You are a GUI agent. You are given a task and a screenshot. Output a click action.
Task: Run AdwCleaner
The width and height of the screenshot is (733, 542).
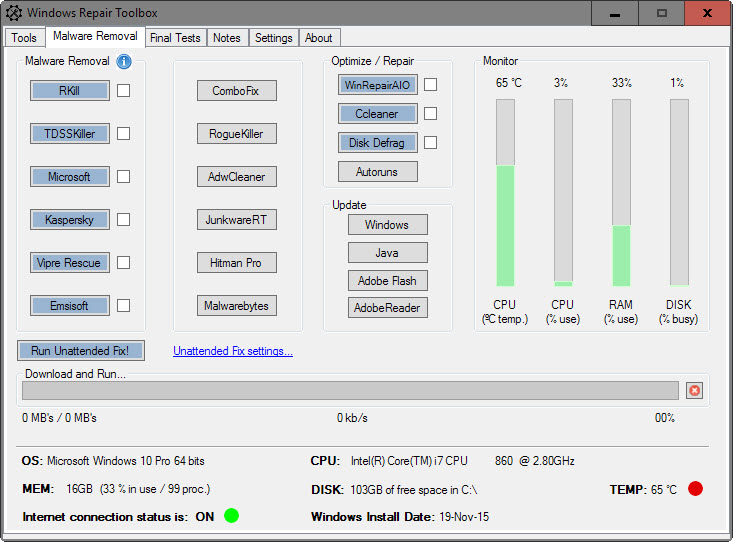tap(237, 176)
